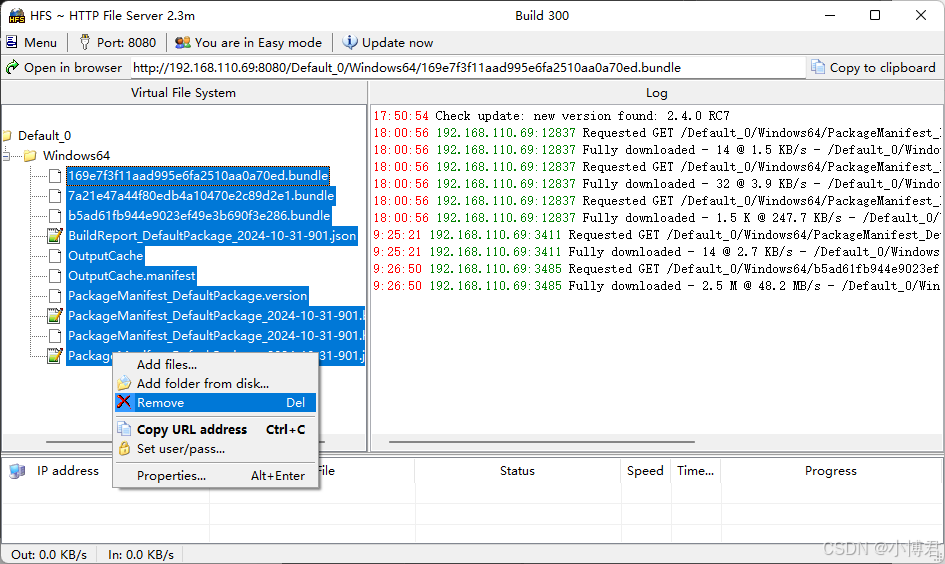The image size is (945, 564).
Task: Select b5ad61fb944e9023ef49e3b690f3e286.bundle file
Action: 199,215
